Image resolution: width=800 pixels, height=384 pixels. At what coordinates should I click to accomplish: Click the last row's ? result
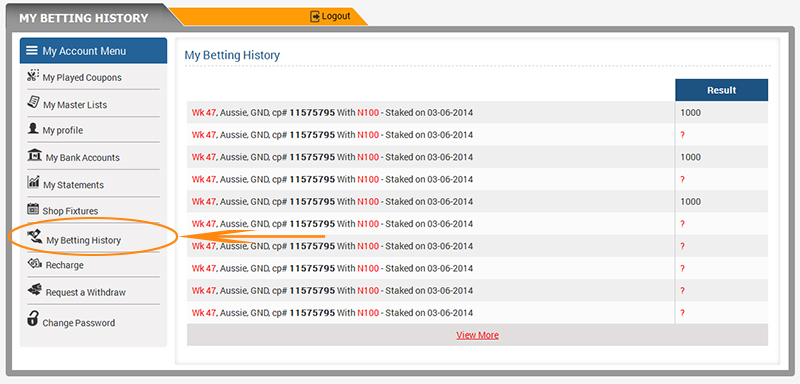[x=683, y=313]
